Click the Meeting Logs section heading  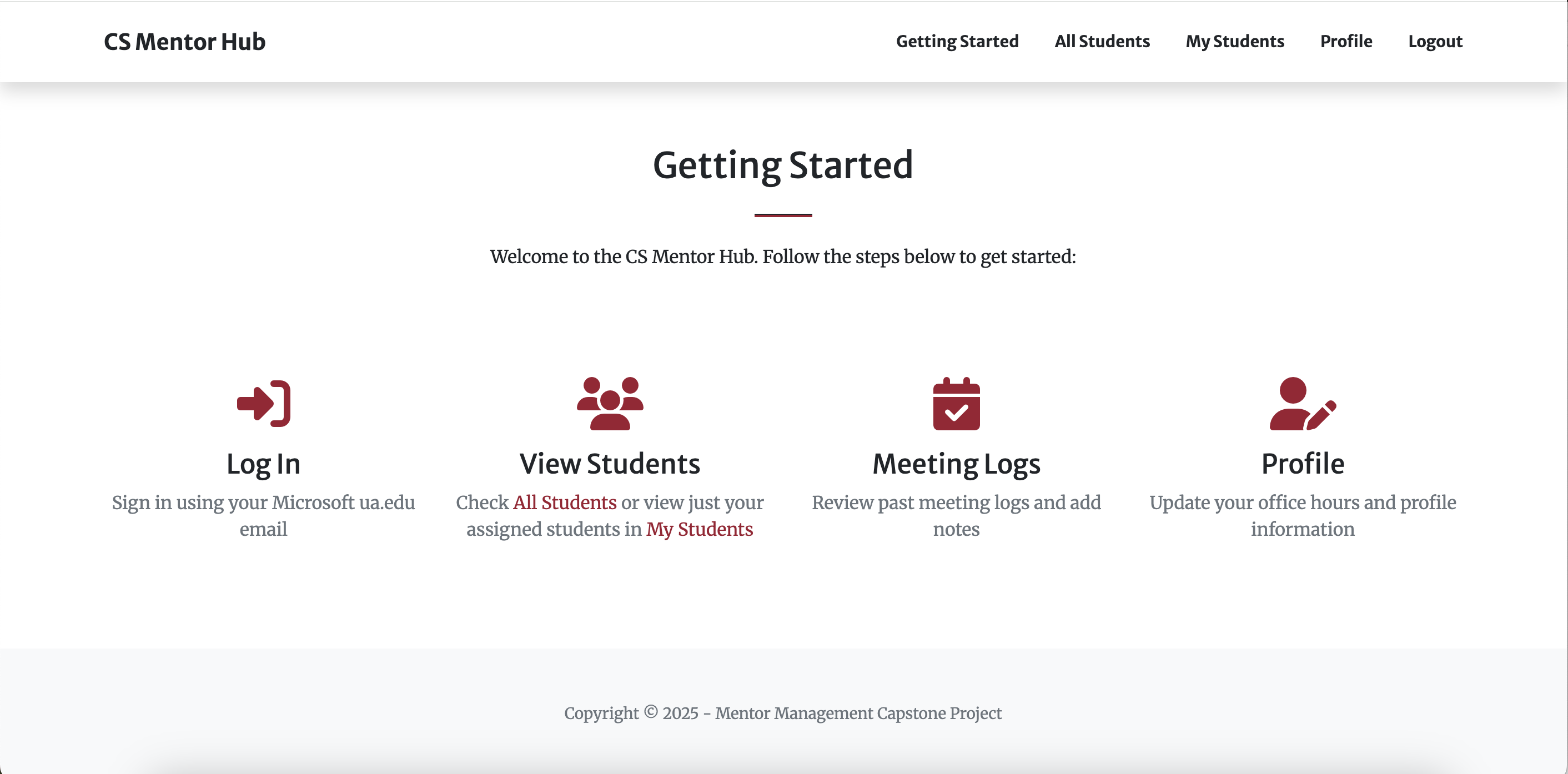point(956,464)
